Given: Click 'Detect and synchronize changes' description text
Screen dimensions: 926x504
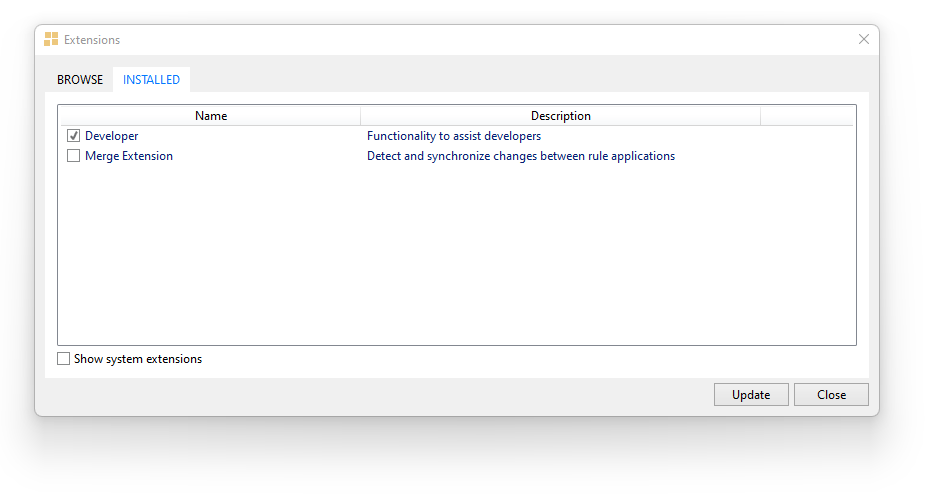Looking at the screenshot, I should [520, 156].
